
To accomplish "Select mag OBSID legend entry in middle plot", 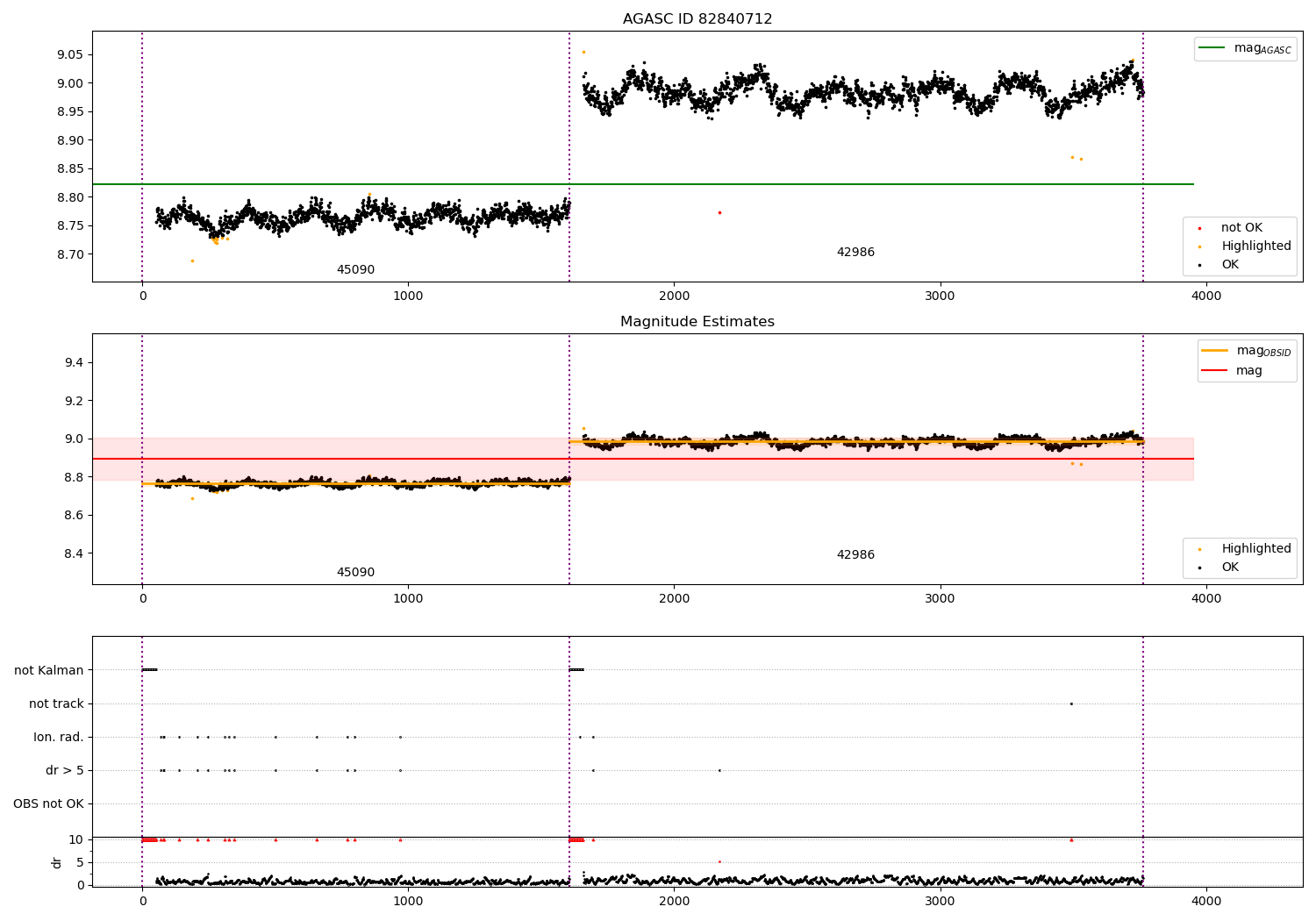I will (1247, 351).
